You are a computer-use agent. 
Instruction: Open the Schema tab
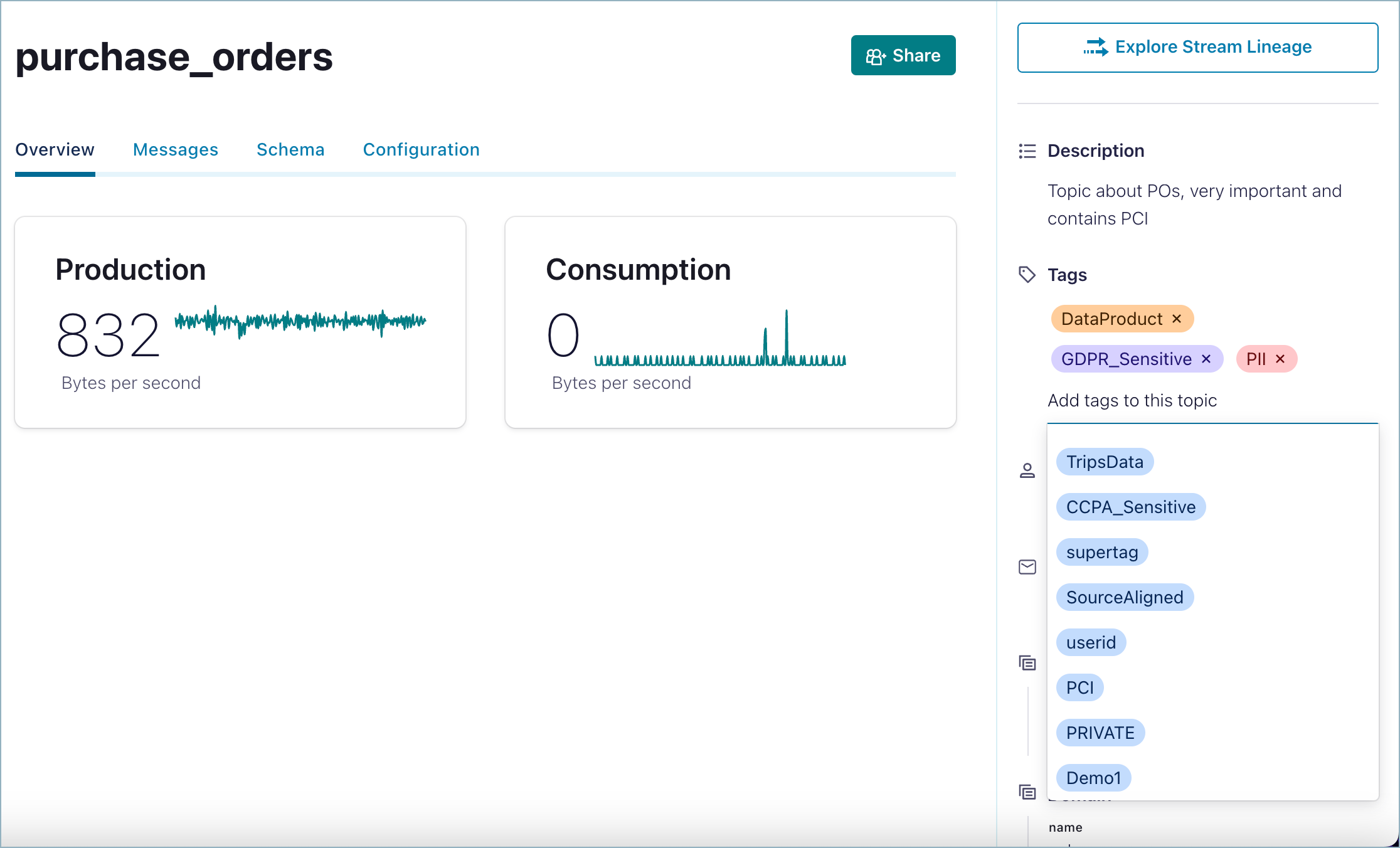click(x=290, y=150)
